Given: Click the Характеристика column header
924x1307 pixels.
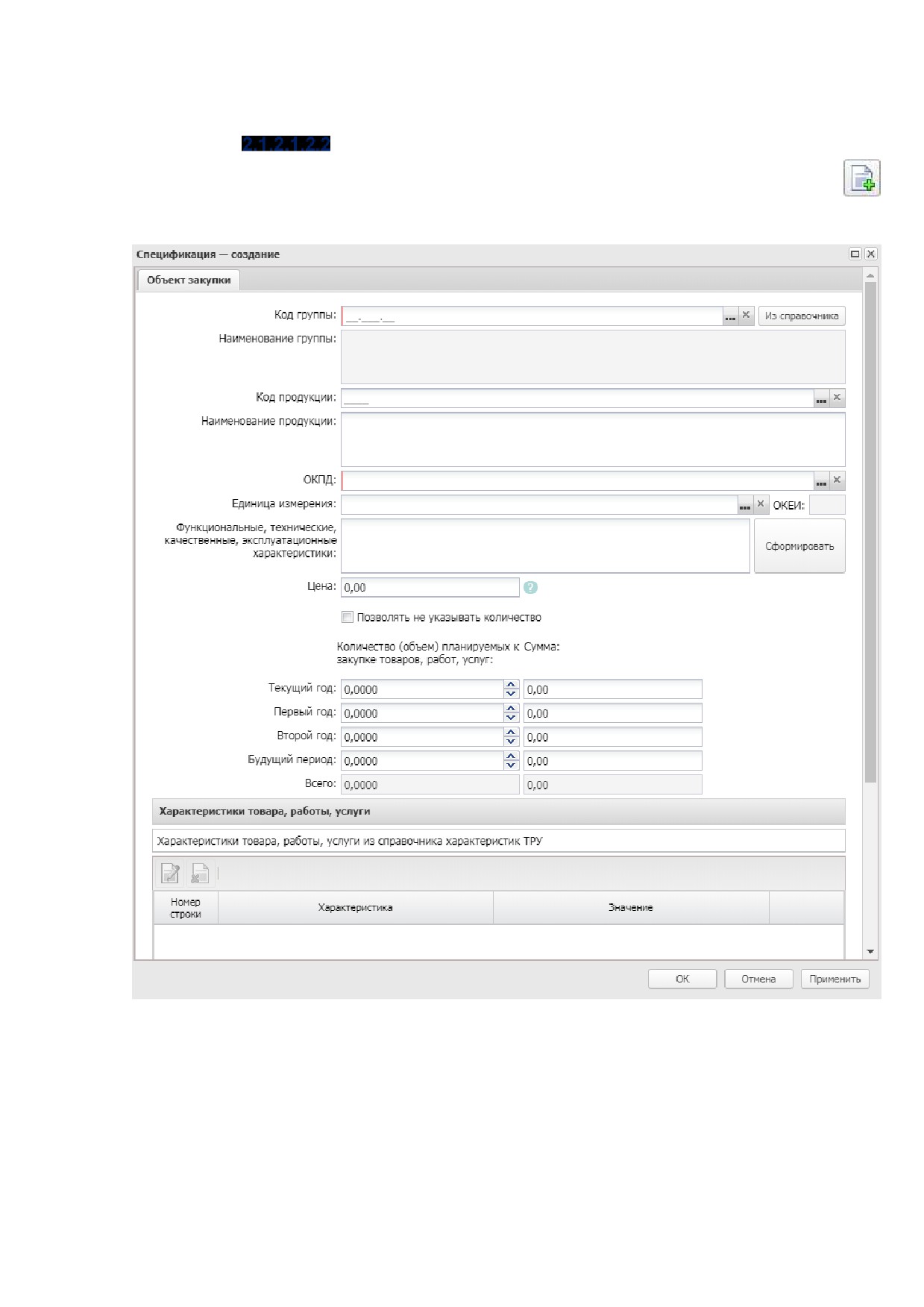Looking at the screenshot, I should pyautogui.click(x=355, y=908).
